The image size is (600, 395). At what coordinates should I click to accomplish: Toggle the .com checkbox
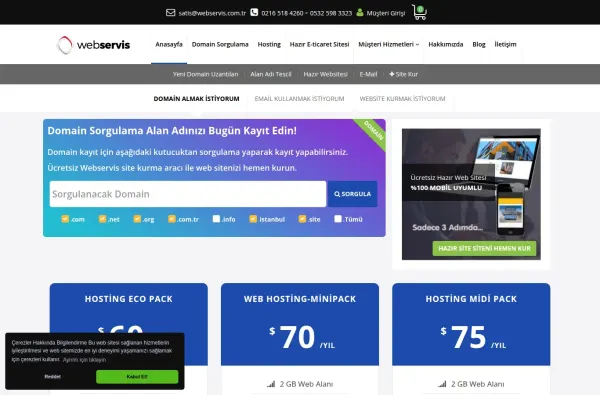(x=65, y=219)
